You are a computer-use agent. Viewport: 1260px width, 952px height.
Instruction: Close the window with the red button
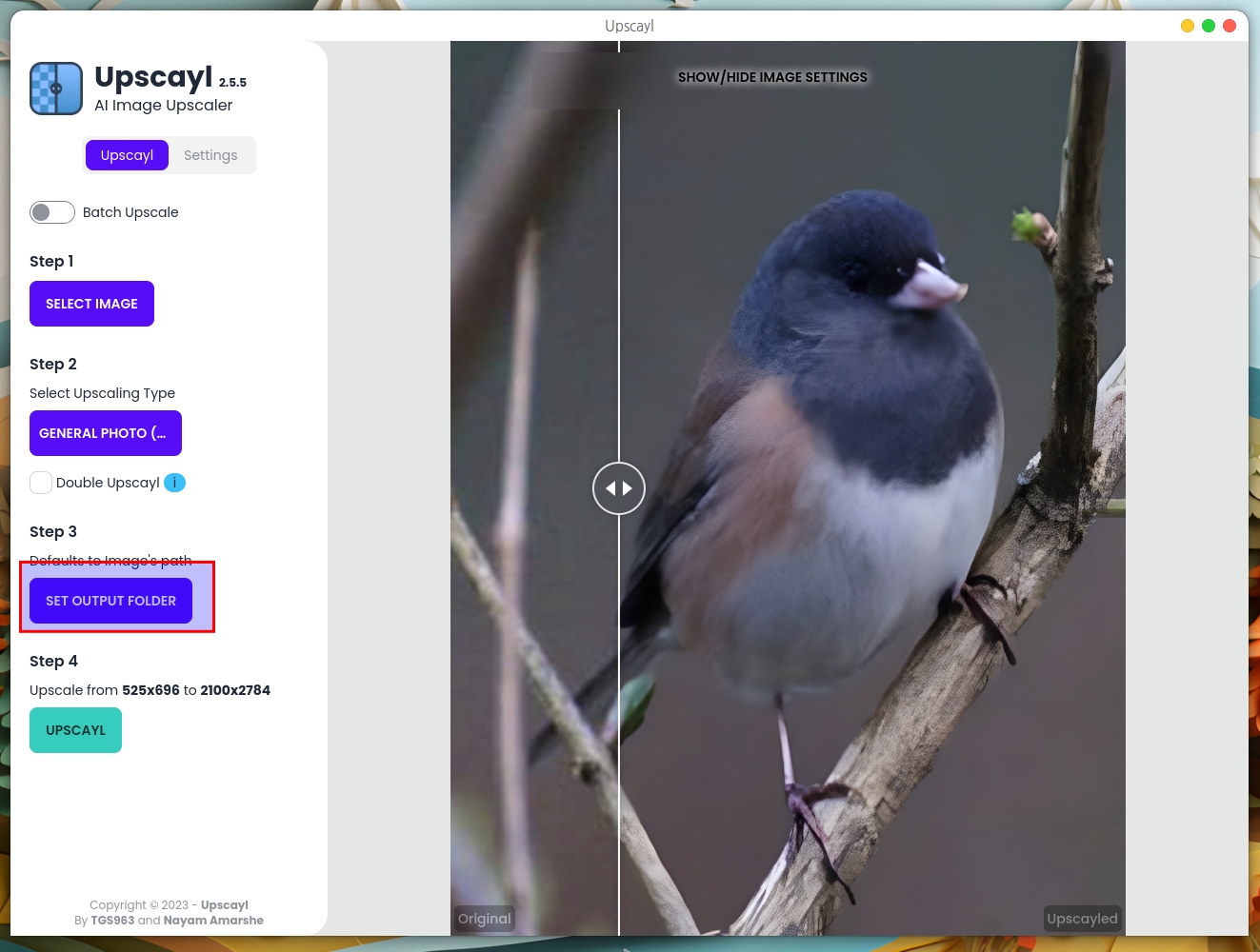tap(1230, 26)
